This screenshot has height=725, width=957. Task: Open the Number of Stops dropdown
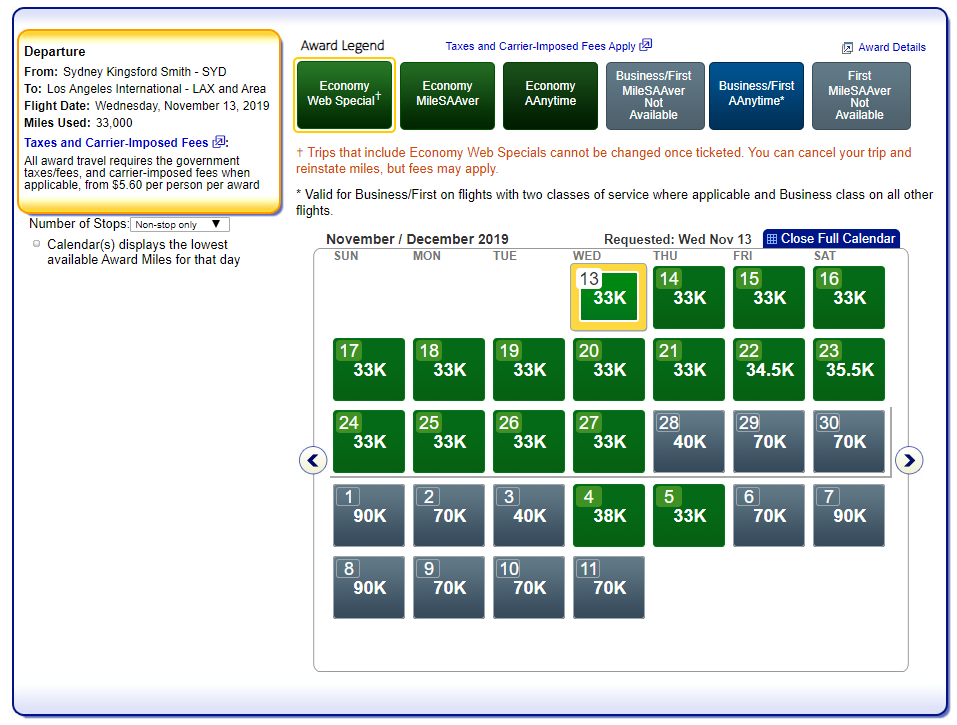point(180,225)
